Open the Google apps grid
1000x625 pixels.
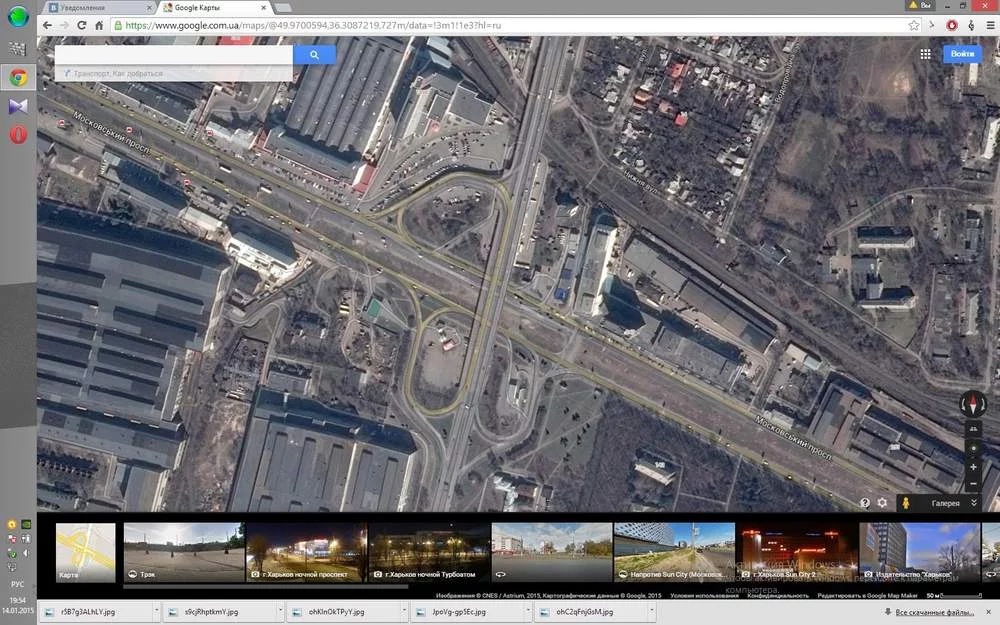(x=926, y=54)
